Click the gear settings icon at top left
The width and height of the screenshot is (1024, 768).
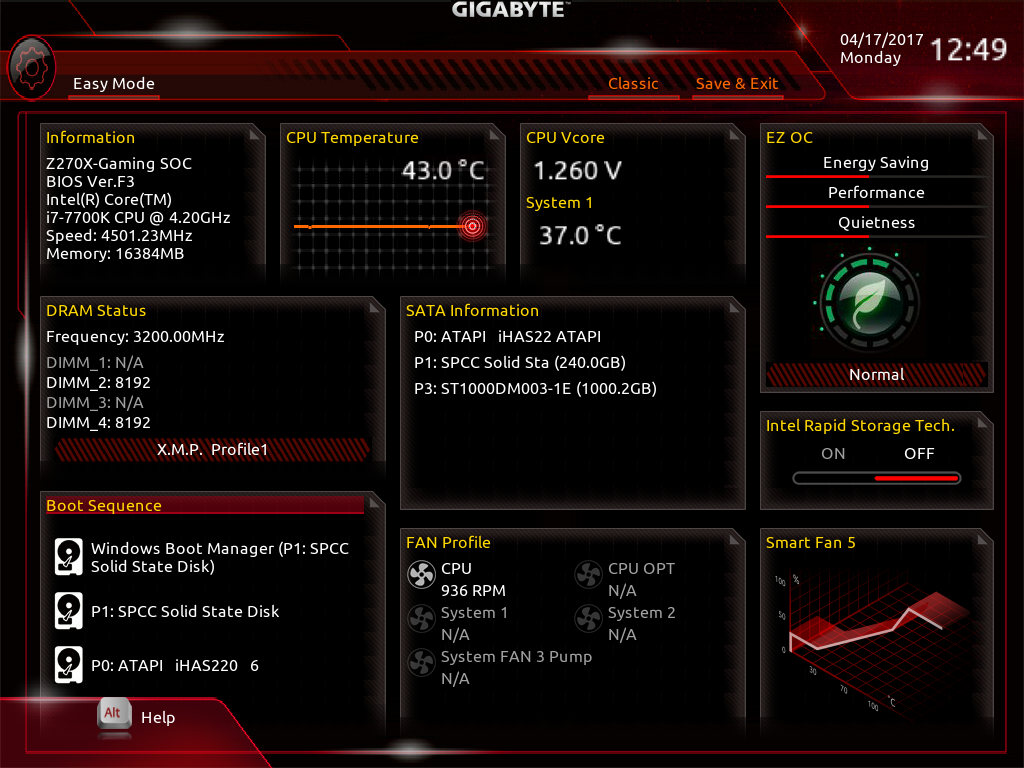(31, 68)
